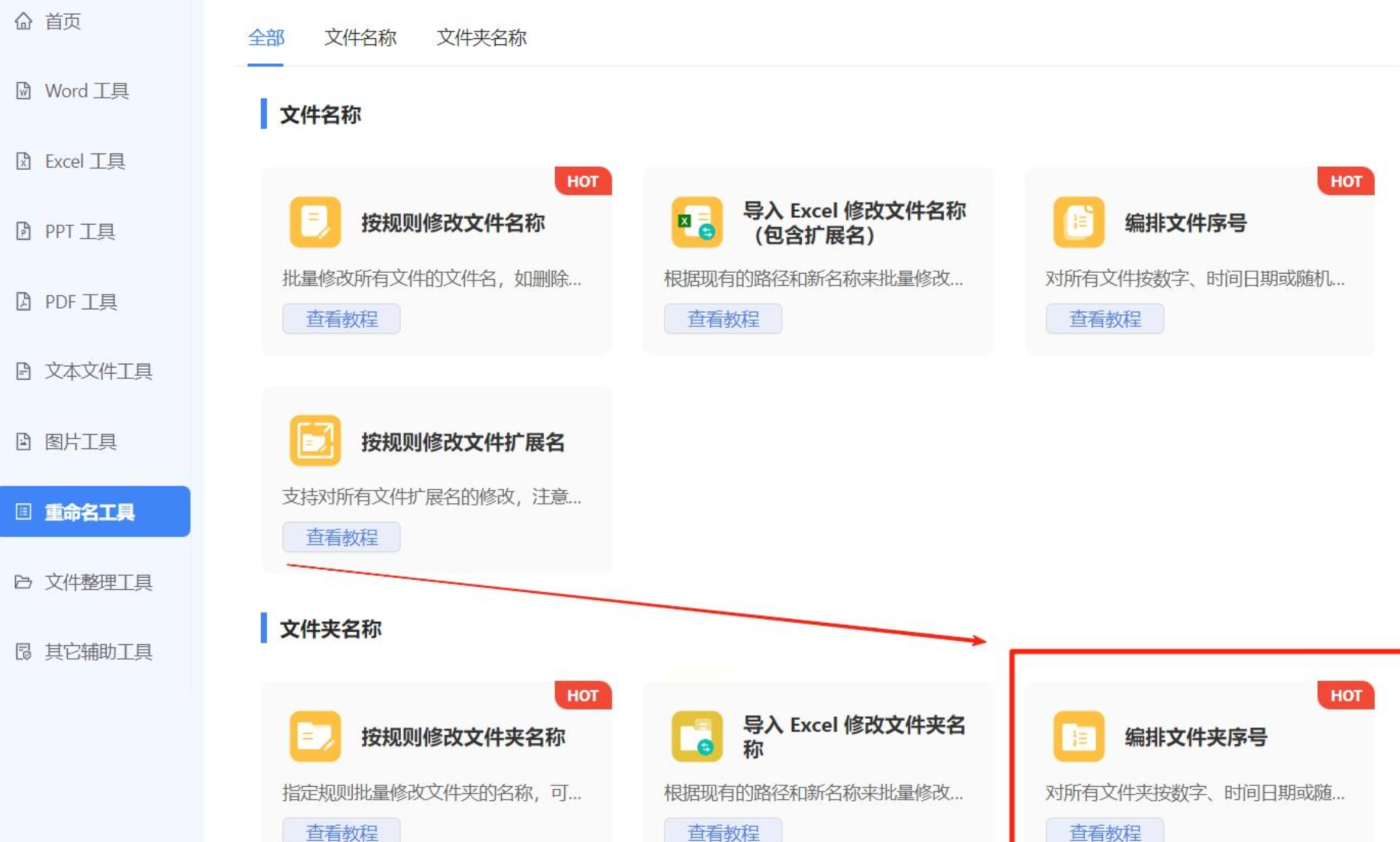1400x842 pixels.
Task: Click the 导入 Excel 修改文件名称 icon
Action: pyautogui.click(x=696, y=222)
